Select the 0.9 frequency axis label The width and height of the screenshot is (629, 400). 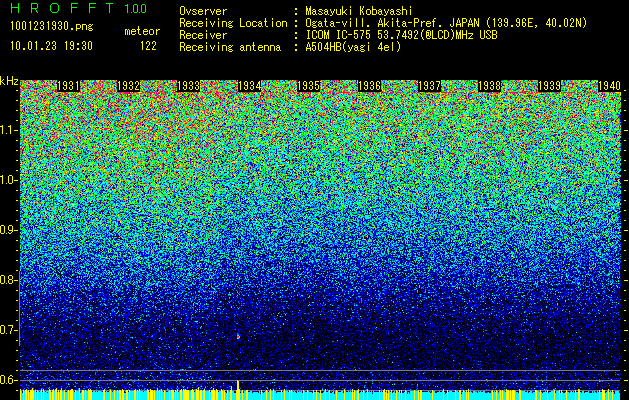point(8,230)
